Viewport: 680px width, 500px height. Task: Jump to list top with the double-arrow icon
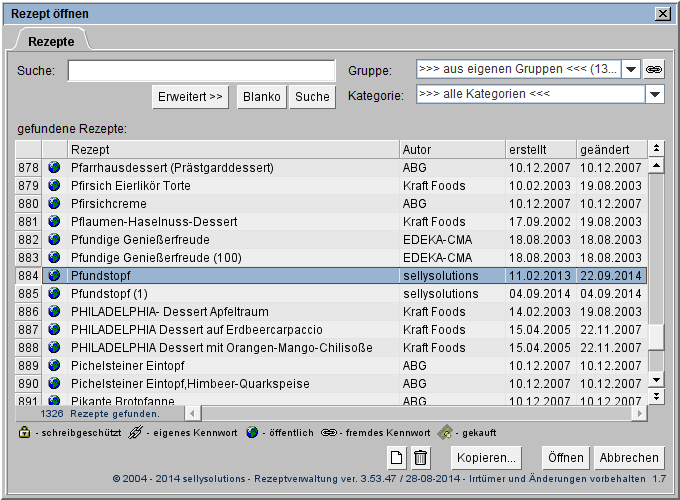(656, 149)
